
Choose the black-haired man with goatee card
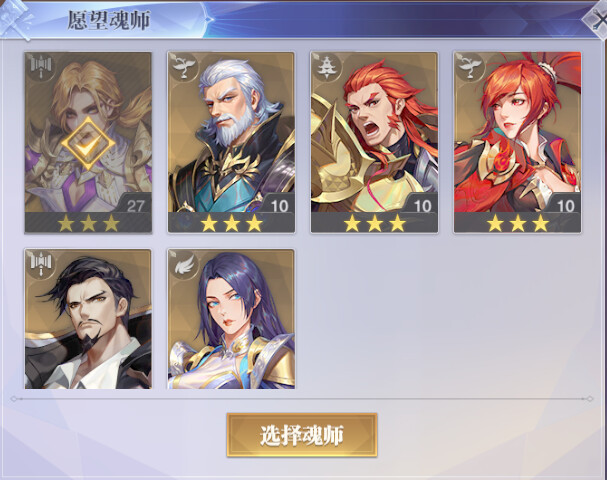(88, 319)
